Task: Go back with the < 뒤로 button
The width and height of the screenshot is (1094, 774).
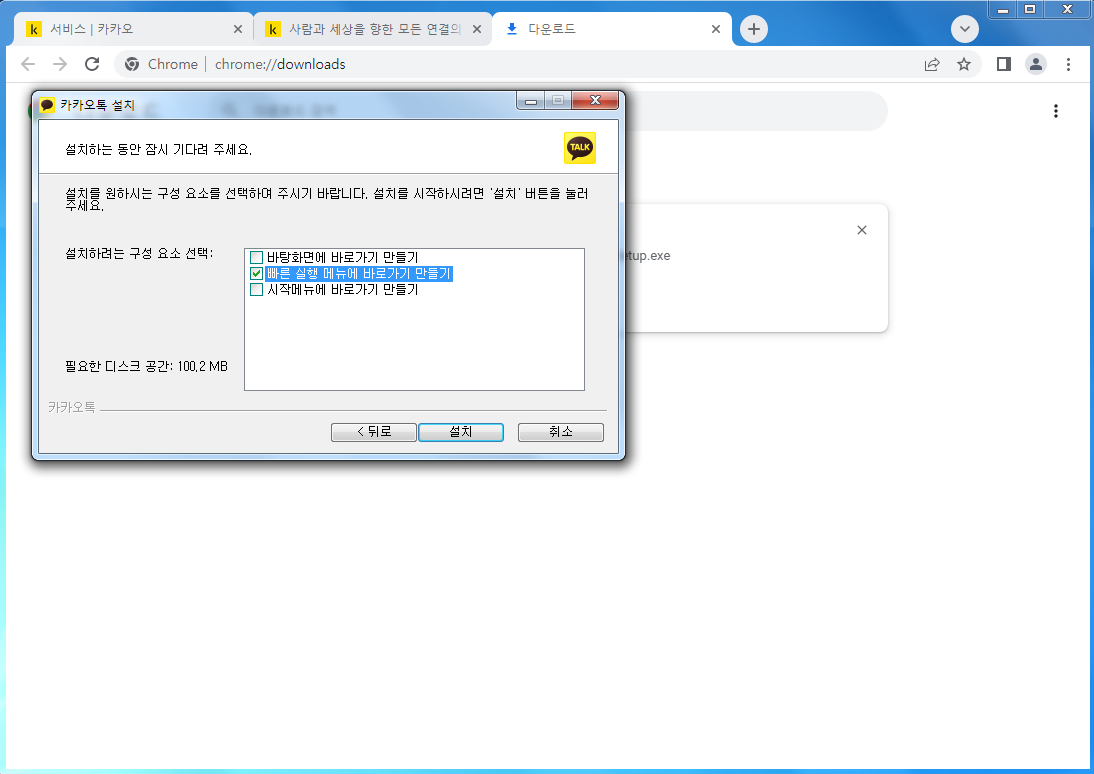Action: point(373,432)
